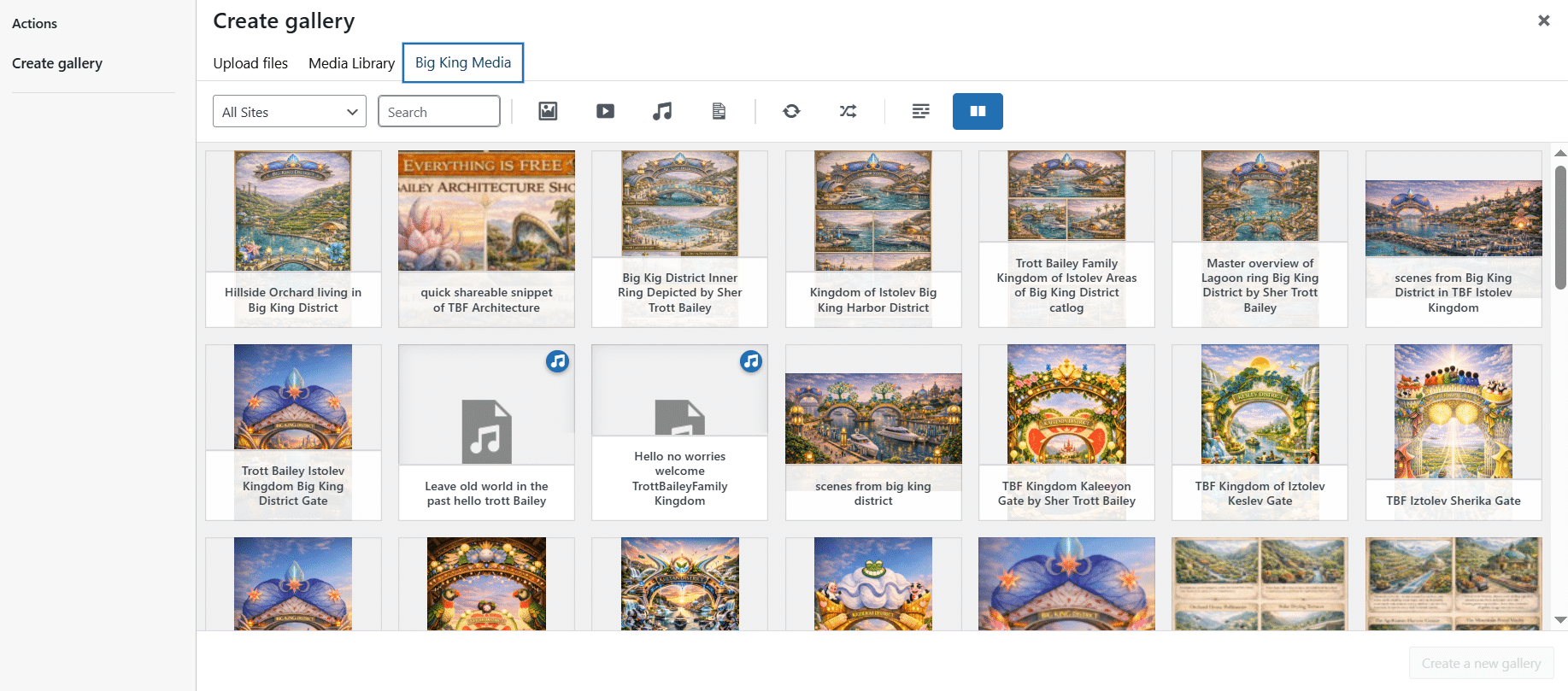Select Kingdom of Istolev Big King Harbor District

(873, 239)
